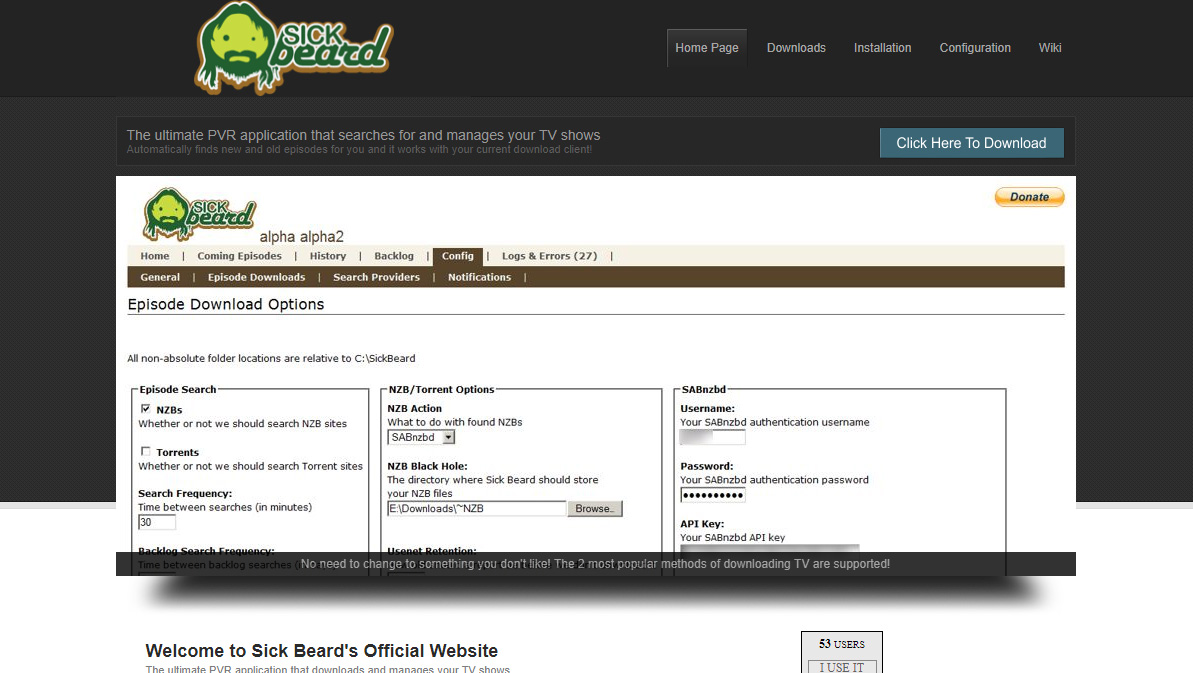1193x673 pixels.
Task: Select the Config tab
Action: pyautogui.click(x=457, y=256)
